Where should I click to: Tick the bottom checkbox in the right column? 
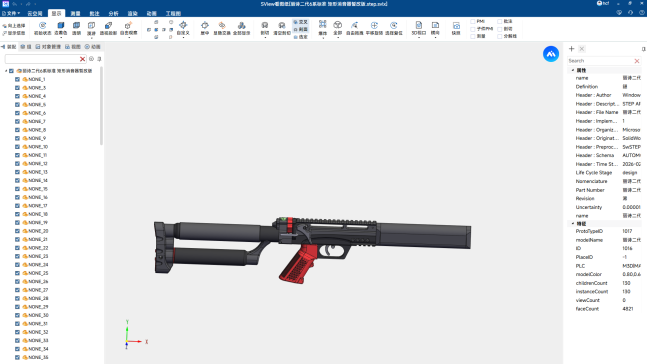coord(500,36)
